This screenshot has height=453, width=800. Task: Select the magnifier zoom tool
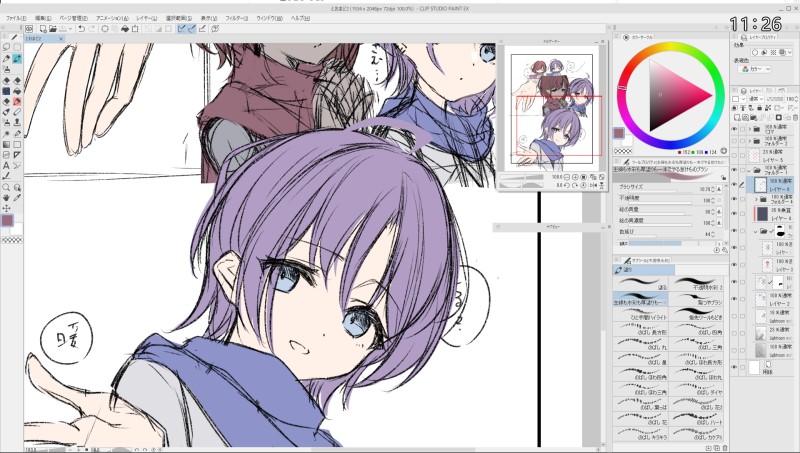(7, 187)
